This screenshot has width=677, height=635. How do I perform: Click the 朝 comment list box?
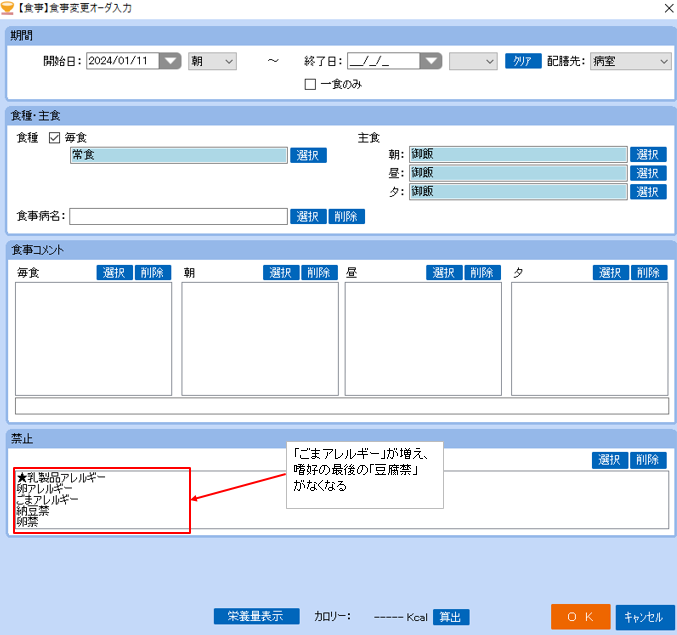pyautogui.click(x=260, y=339)
